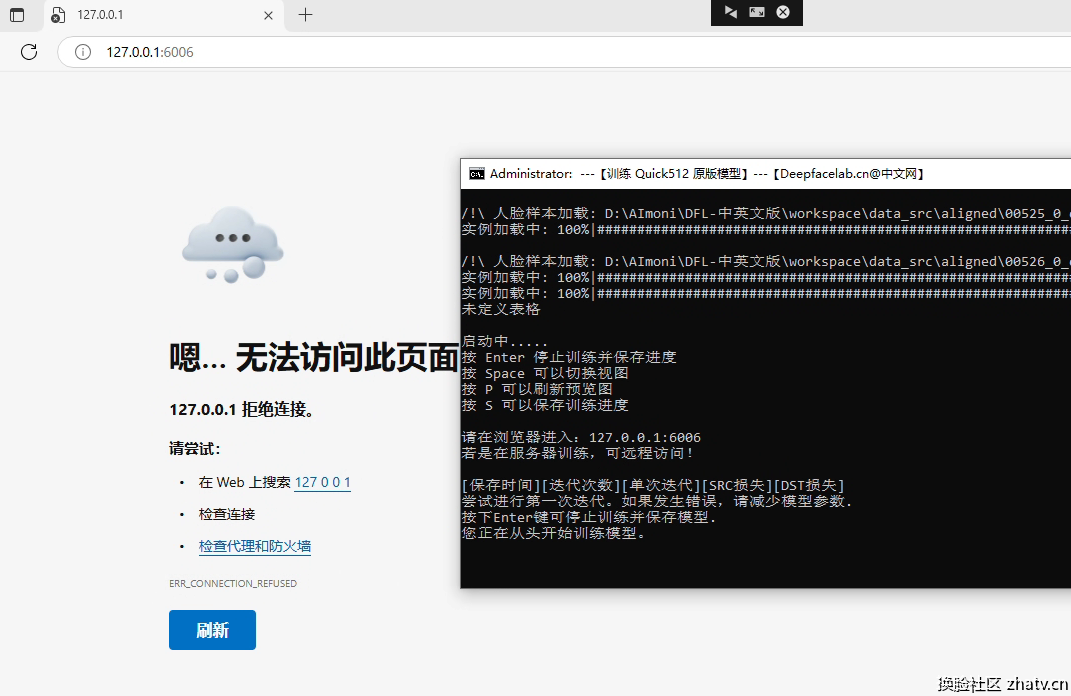The image size is (1071, 696).
Task: Open a new tab with the plus button
Action: pos(305,15)
